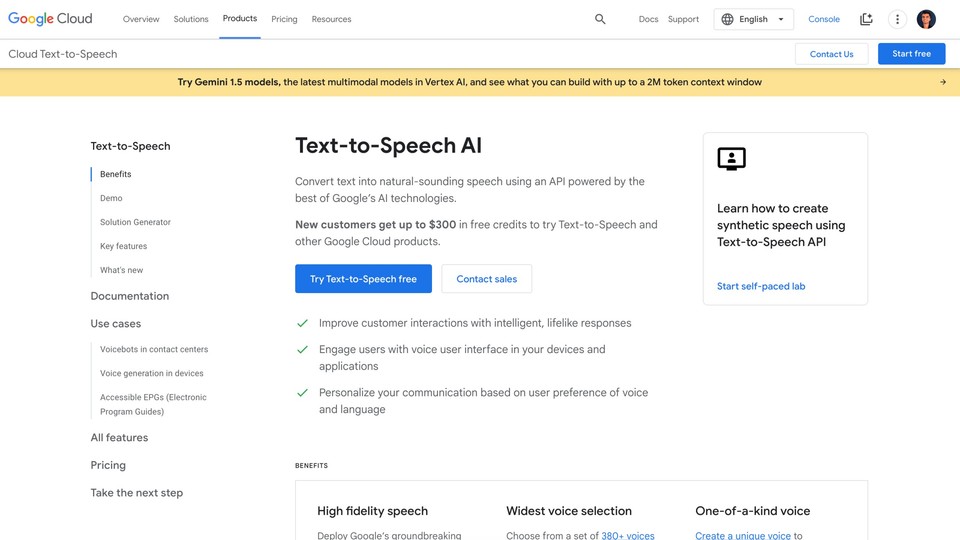Click the synthetic speech lab card title
Image resolution: width=960 pixels, height=540 pixels.
tap(781, 225)
